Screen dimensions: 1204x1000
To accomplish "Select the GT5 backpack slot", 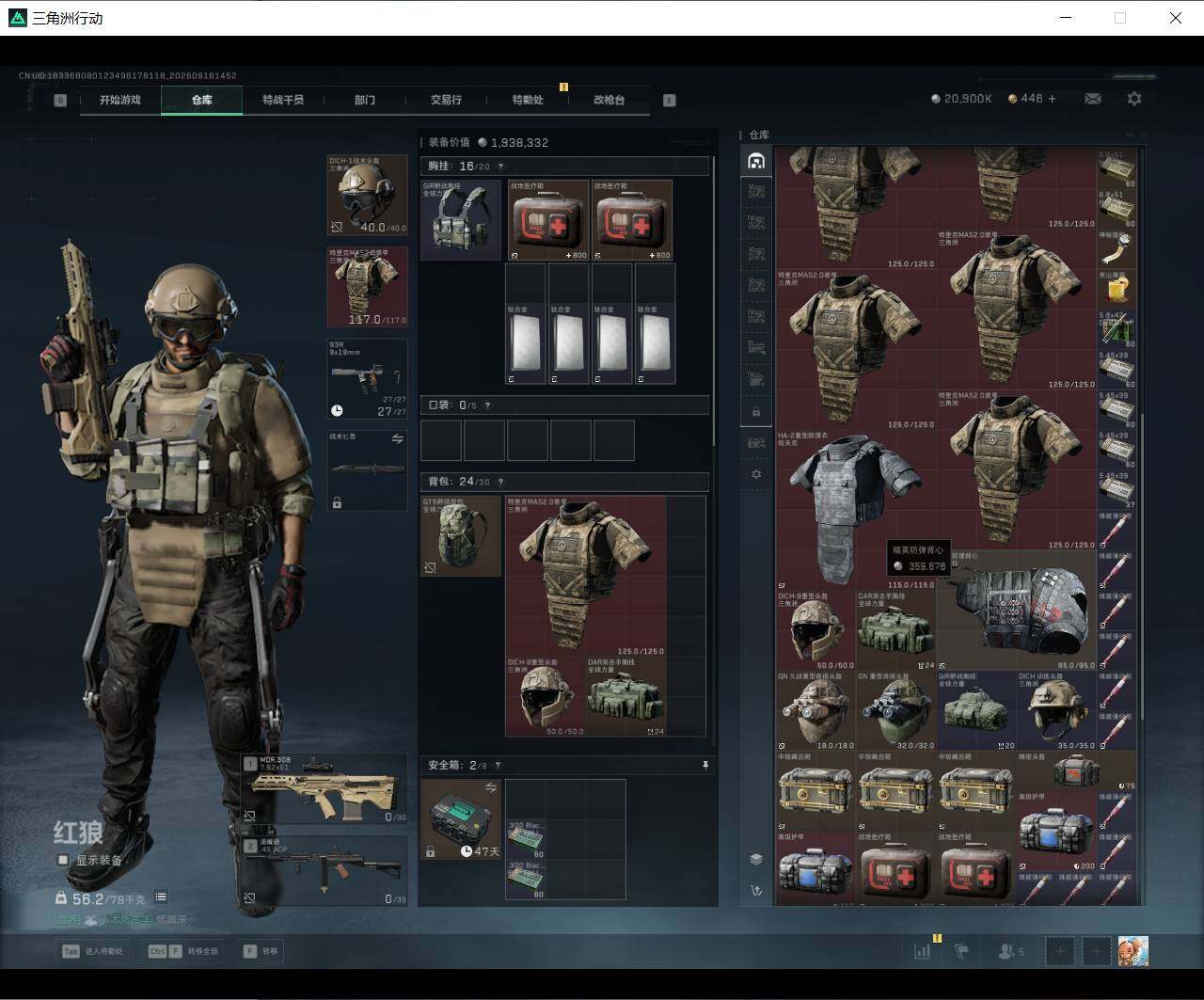I will [461, 536].
